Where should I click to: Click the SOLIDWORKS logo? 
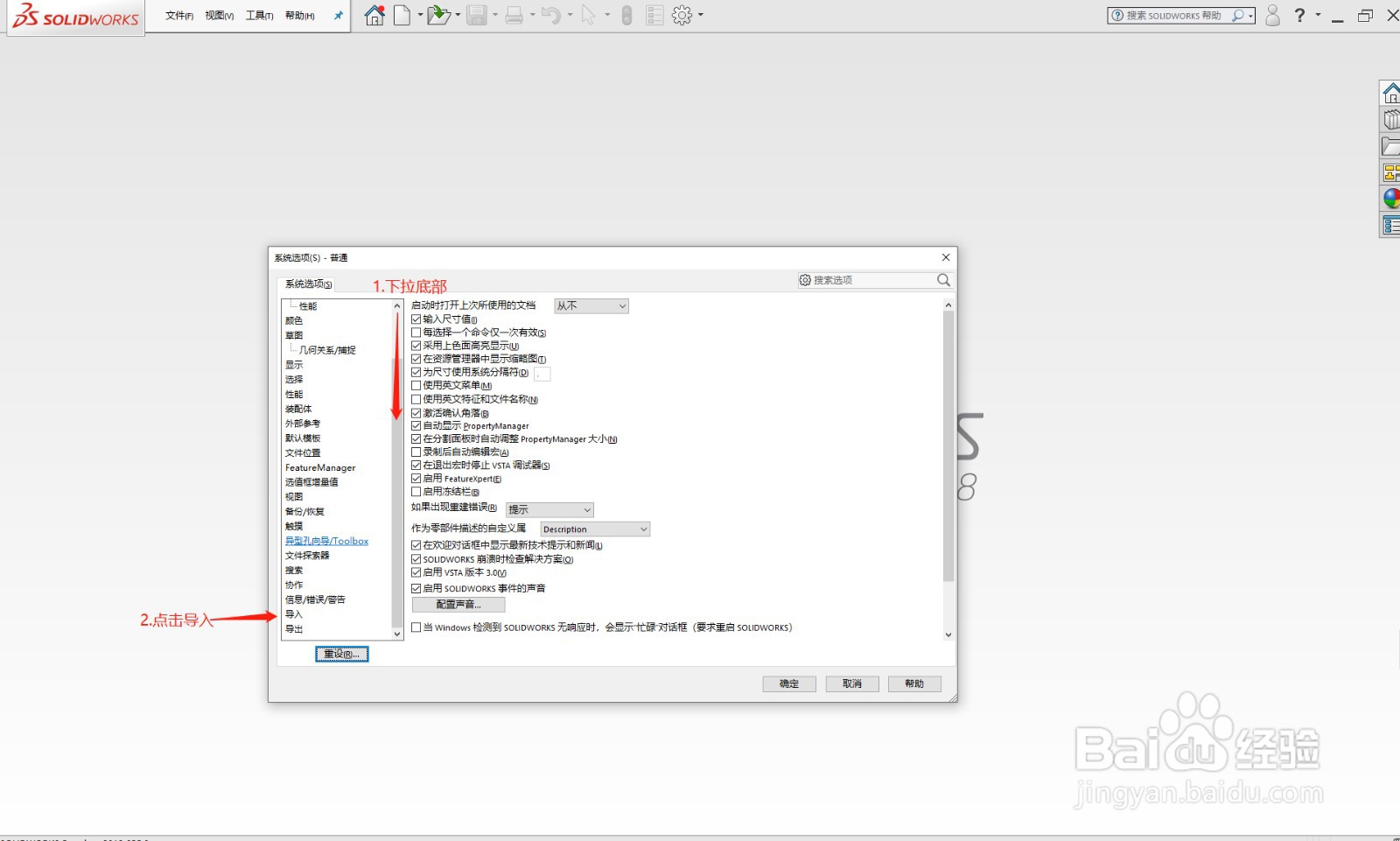pos(76,17)
